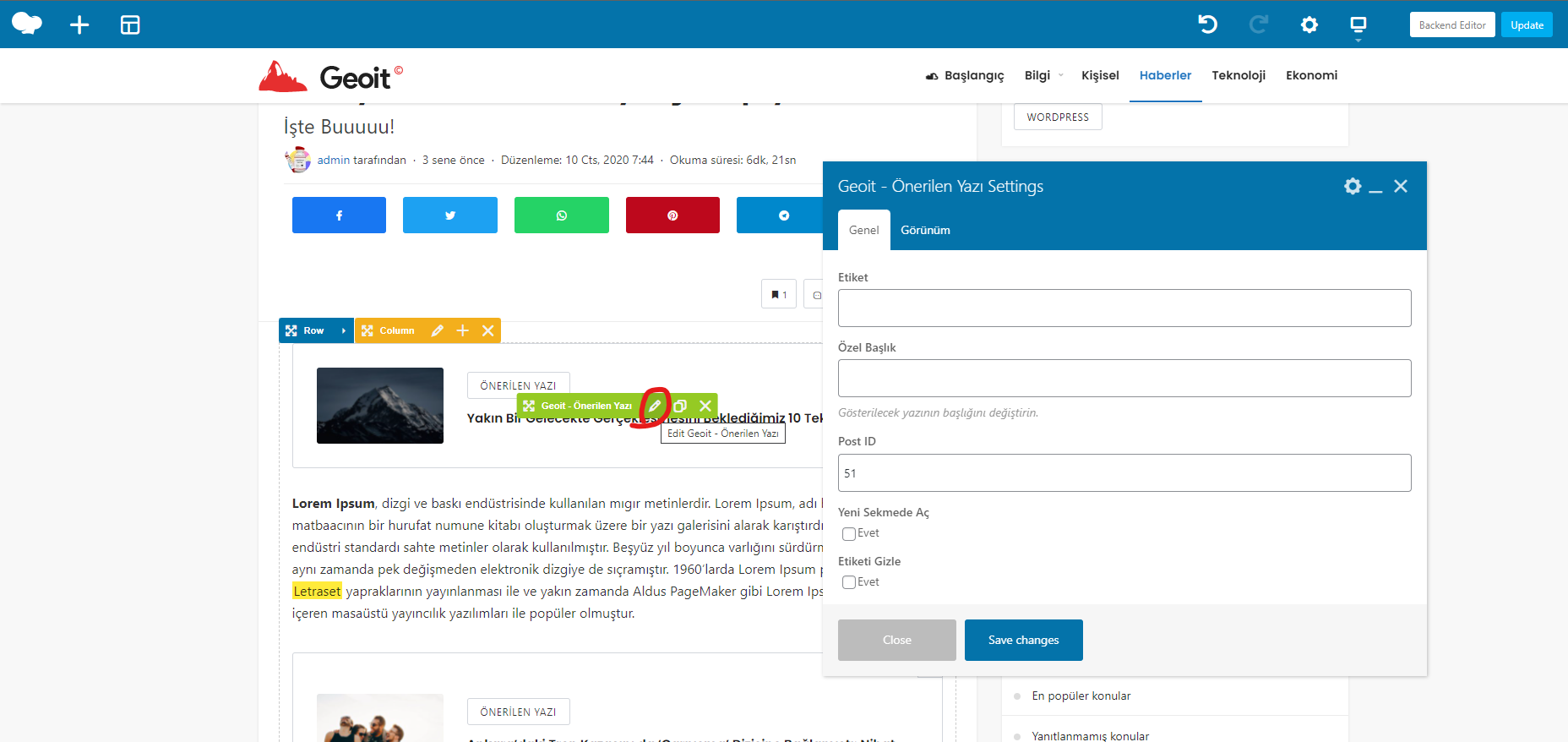This screenshot has width=1568, height=742.
Task: Click into the Post ID field
Action: click(x=1124, y=473)
